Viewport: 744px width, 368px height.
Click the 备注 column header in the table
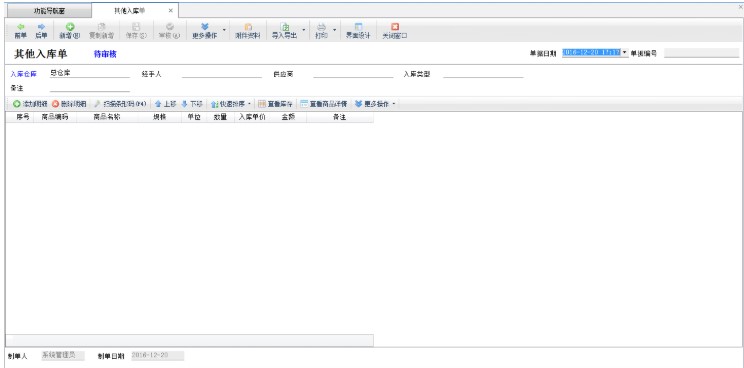point(340,117)
